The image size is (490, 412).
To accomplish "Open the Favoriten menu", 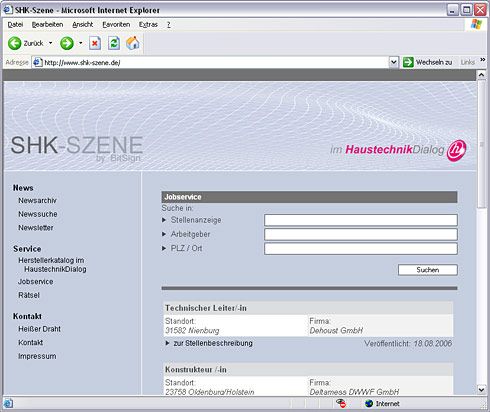I will [x=116, y=24].
